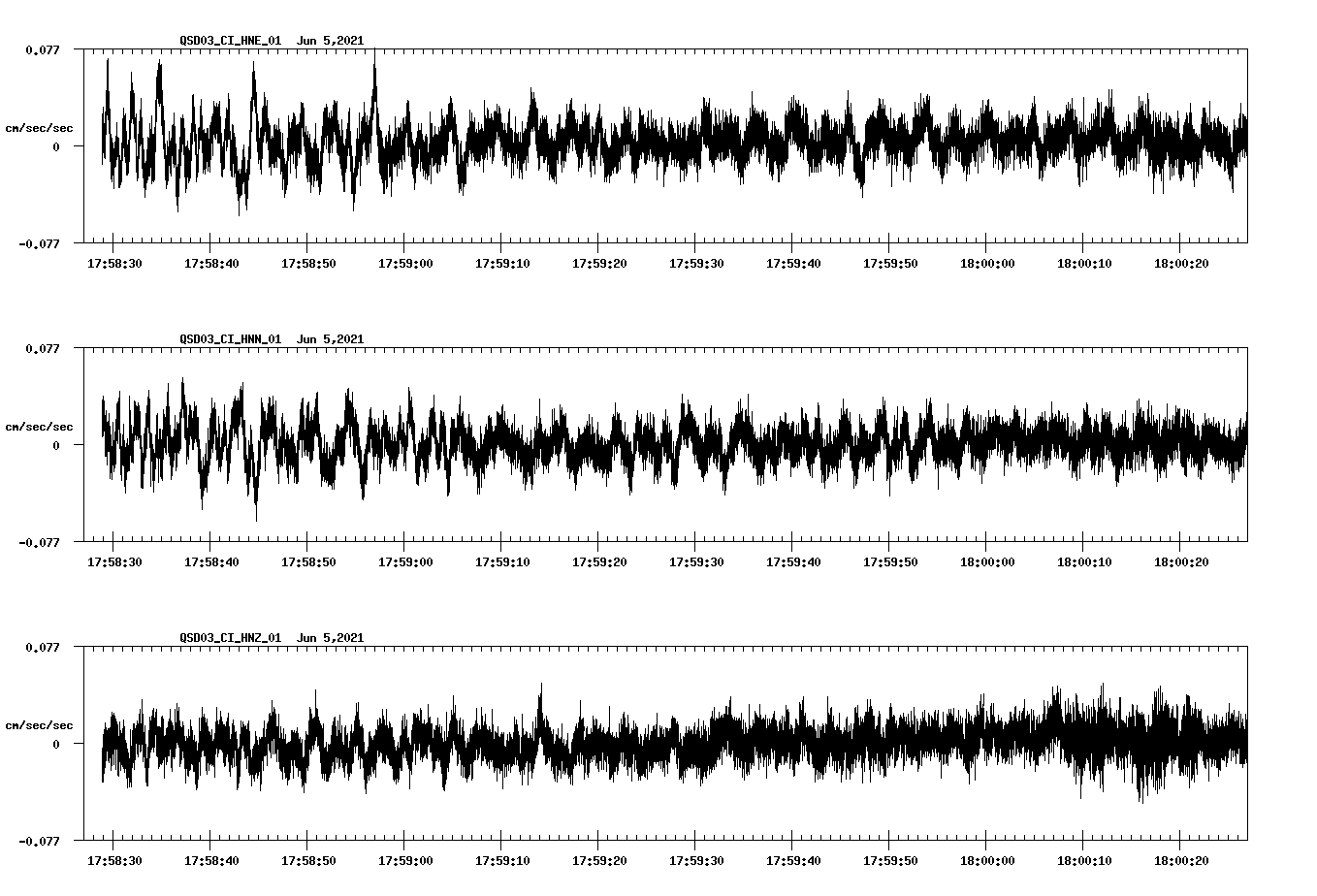Click the 18:00:00 time label under HNE plot
The image size is (1317, 896).
pyautogui.click(x=987, y=264)
